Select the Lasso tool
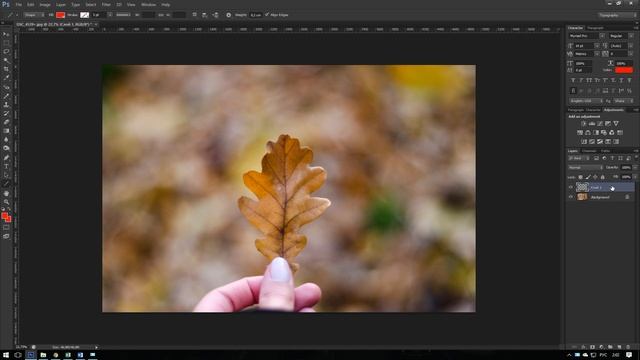 pyautogui.click(x=6, y=51)
